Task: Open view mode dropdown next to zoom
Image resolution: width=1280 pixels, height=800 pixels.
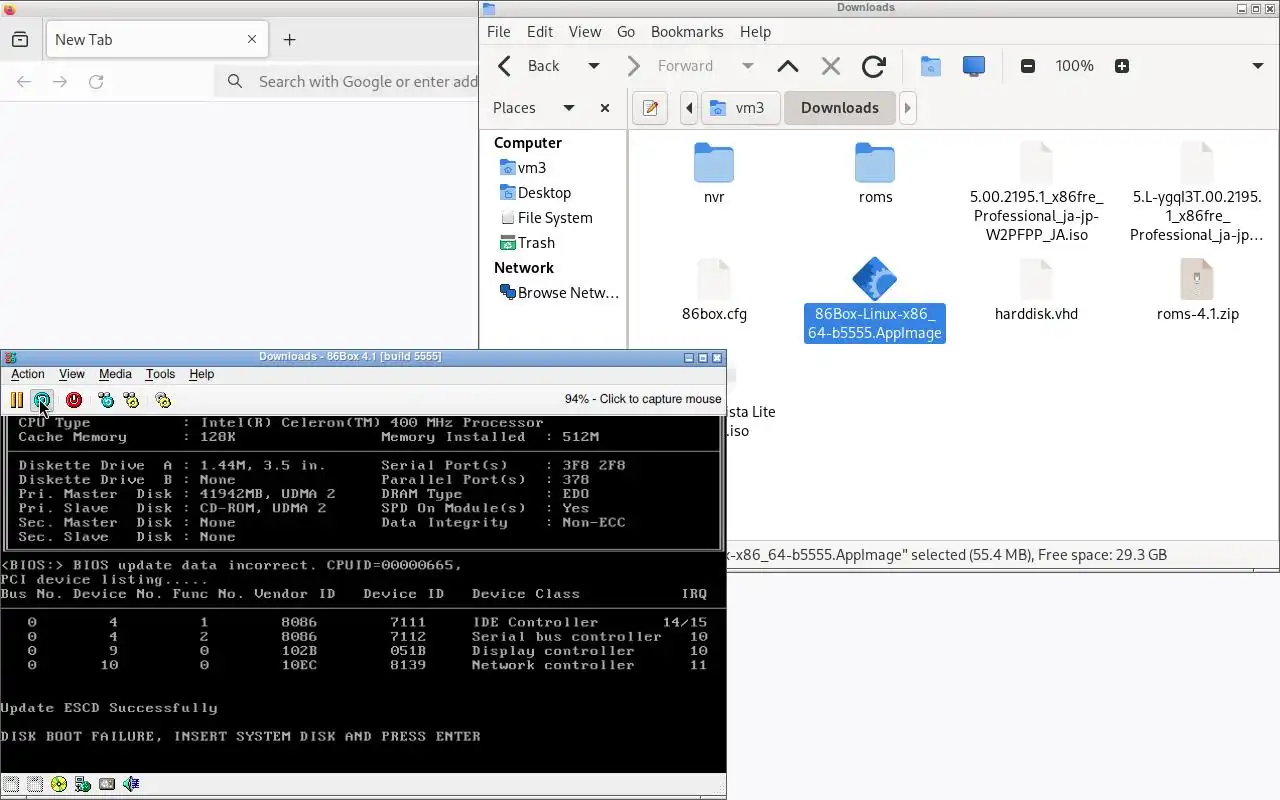Action: (1258, 66)
